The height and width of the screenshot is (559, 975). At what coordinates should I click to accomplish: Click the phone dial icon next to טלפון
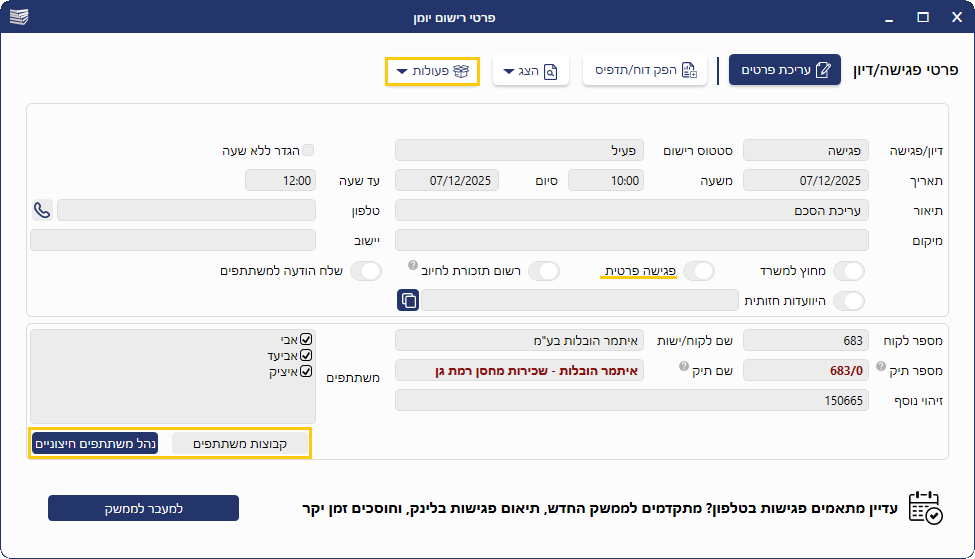click(42, 210)
